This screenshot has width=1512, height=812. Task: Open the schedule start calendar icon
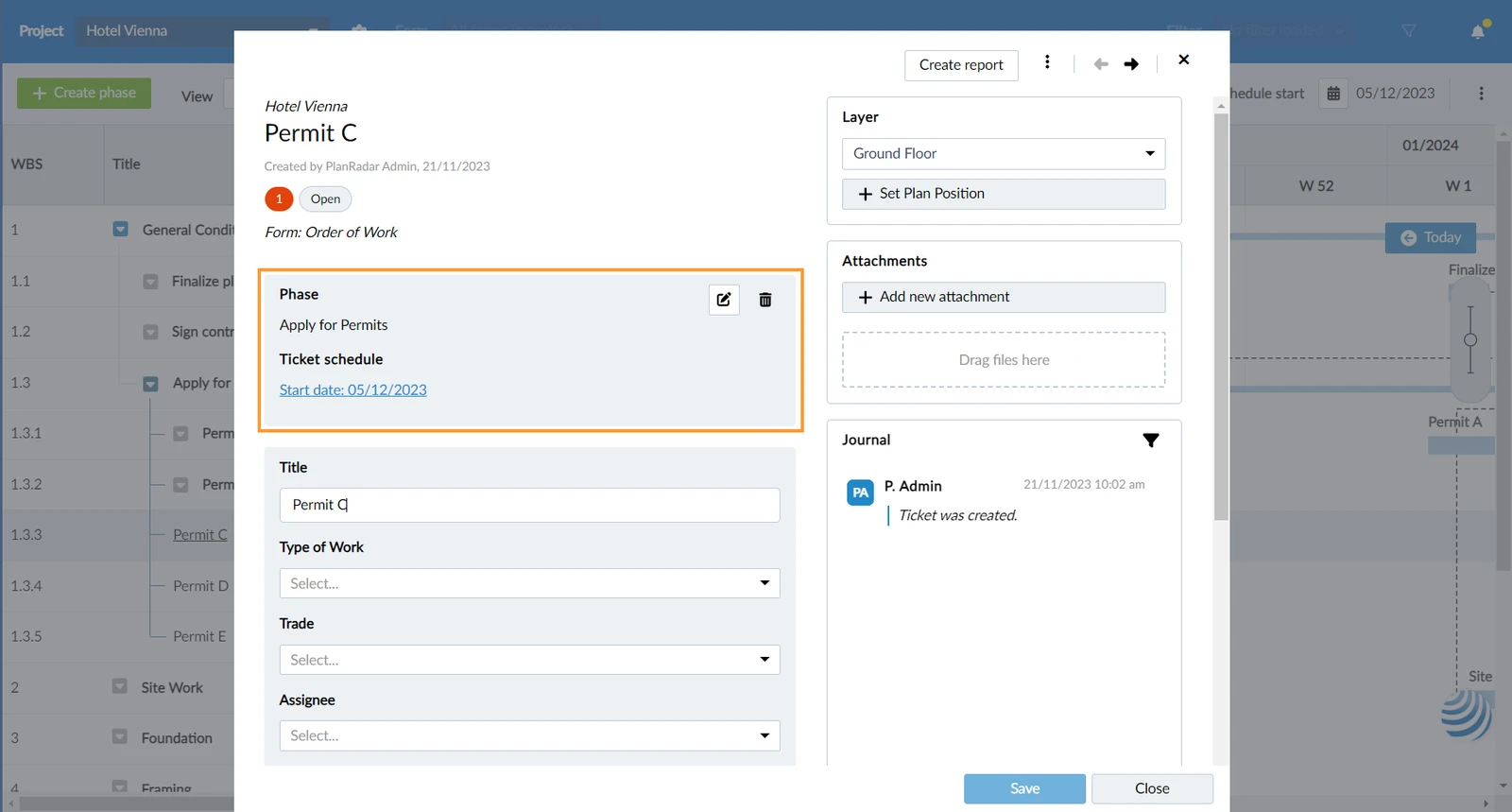[x=1333, y=94]
